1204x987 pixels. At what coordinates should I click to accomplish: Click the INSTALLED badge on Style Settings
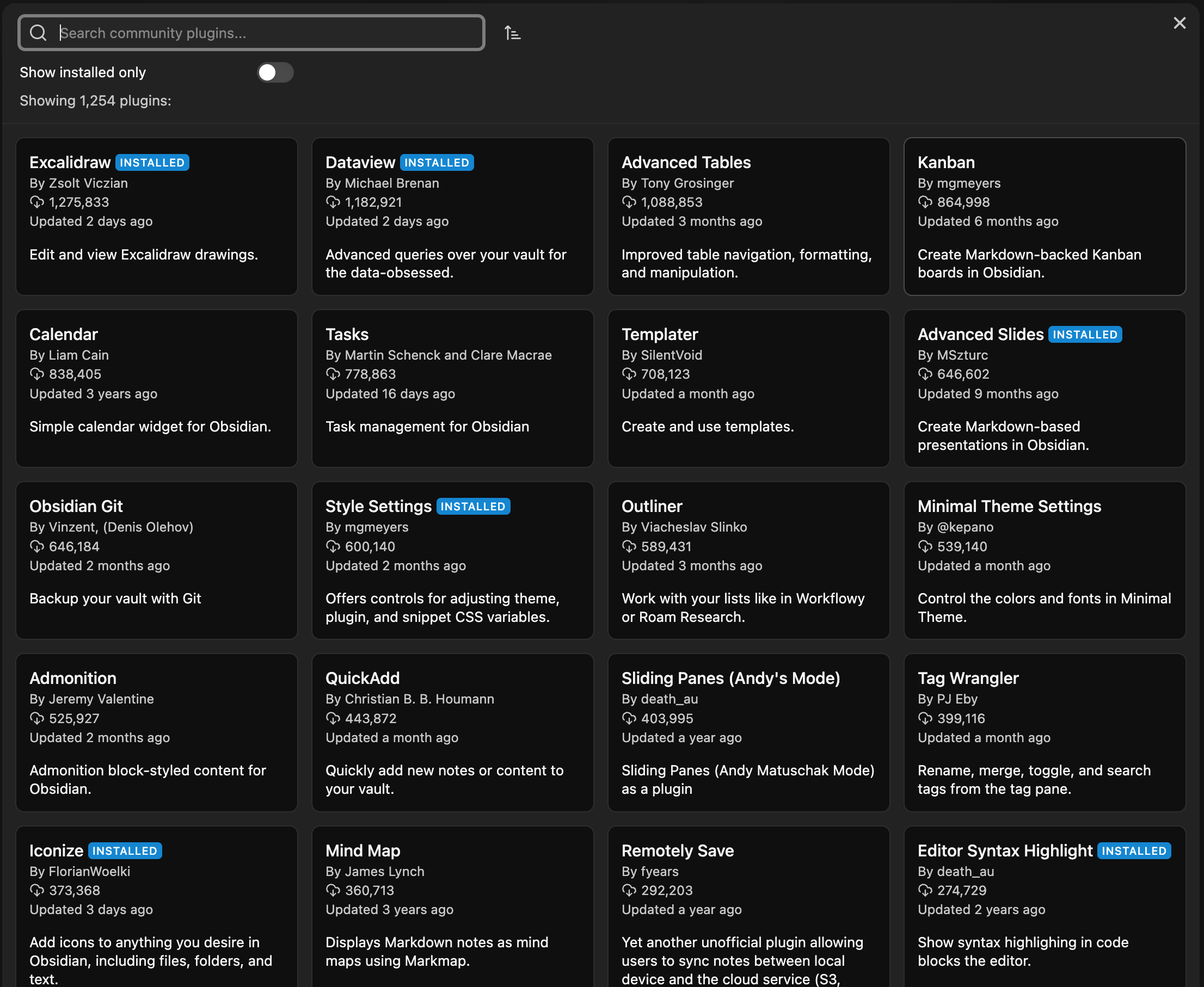coord(473,507)
